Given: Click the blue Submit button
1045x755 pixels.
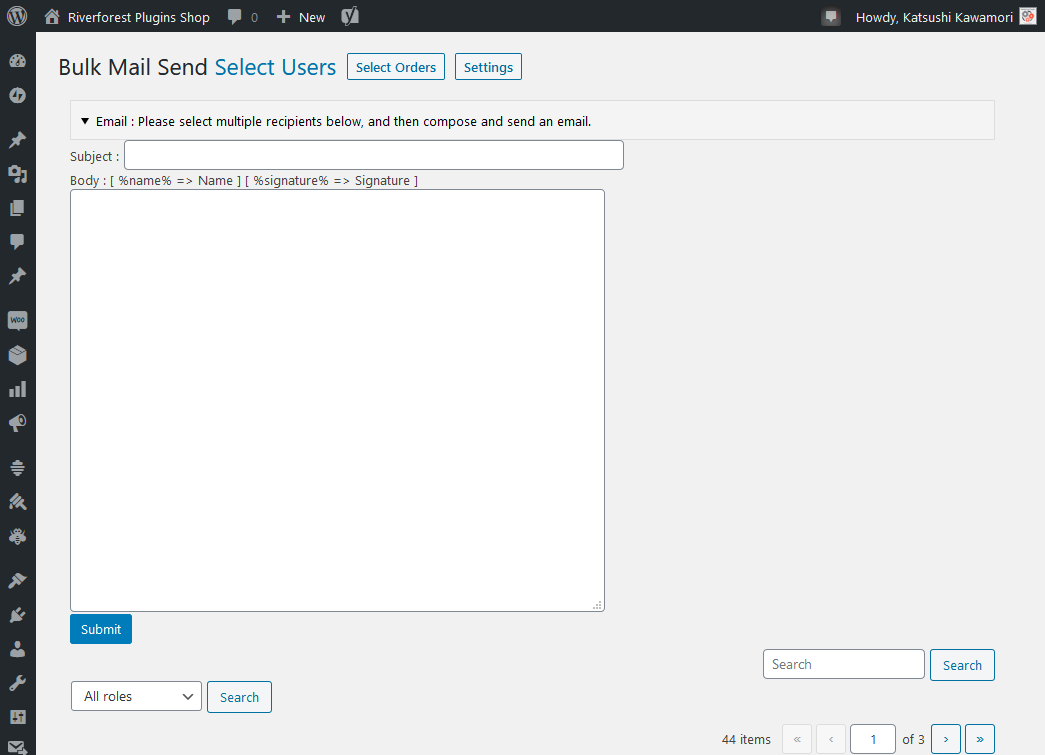Looking at the screenshot, I should coord(100,629).
